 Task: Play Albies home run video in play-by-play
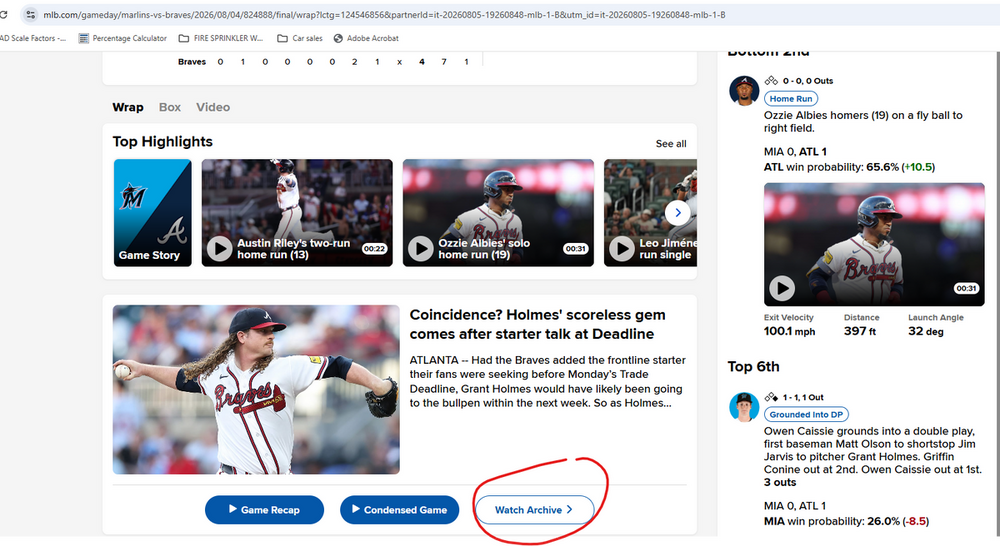(781, 288)
